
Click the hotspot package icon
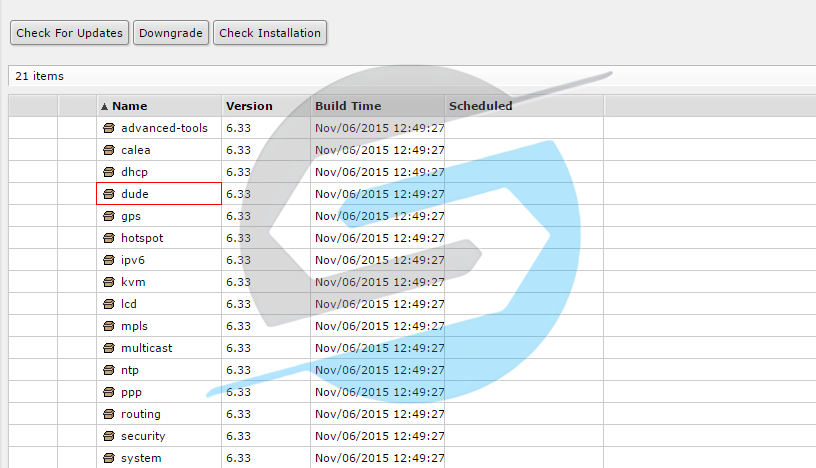tap(109, 238)
